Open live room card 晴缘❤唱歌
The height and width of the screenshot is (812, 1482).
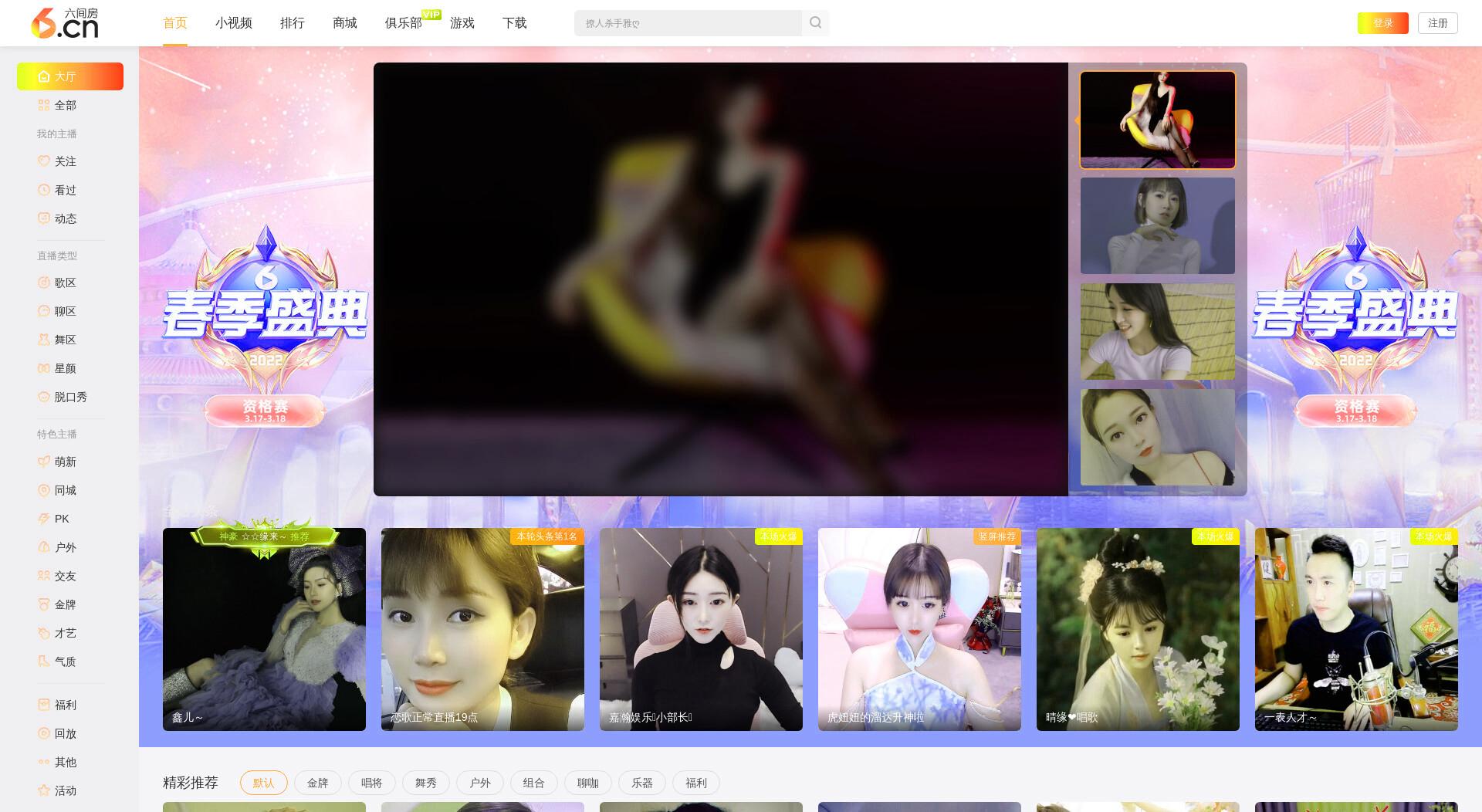click(1138, 629)
